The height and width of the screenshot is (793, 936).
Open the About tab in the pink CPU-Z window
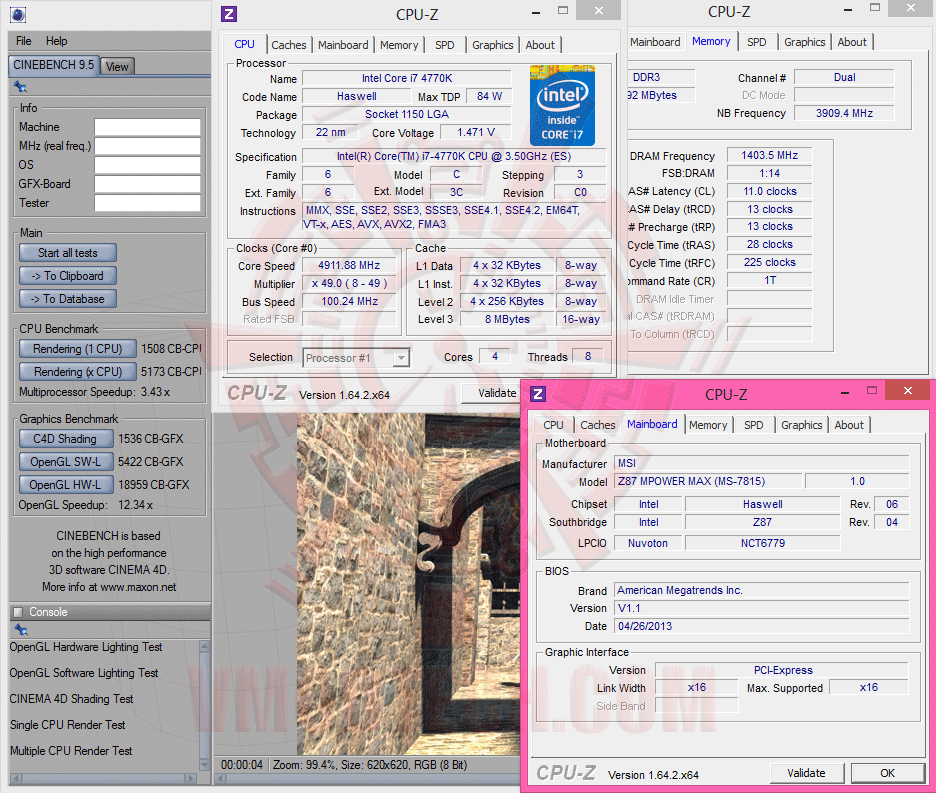pos(849,425)
